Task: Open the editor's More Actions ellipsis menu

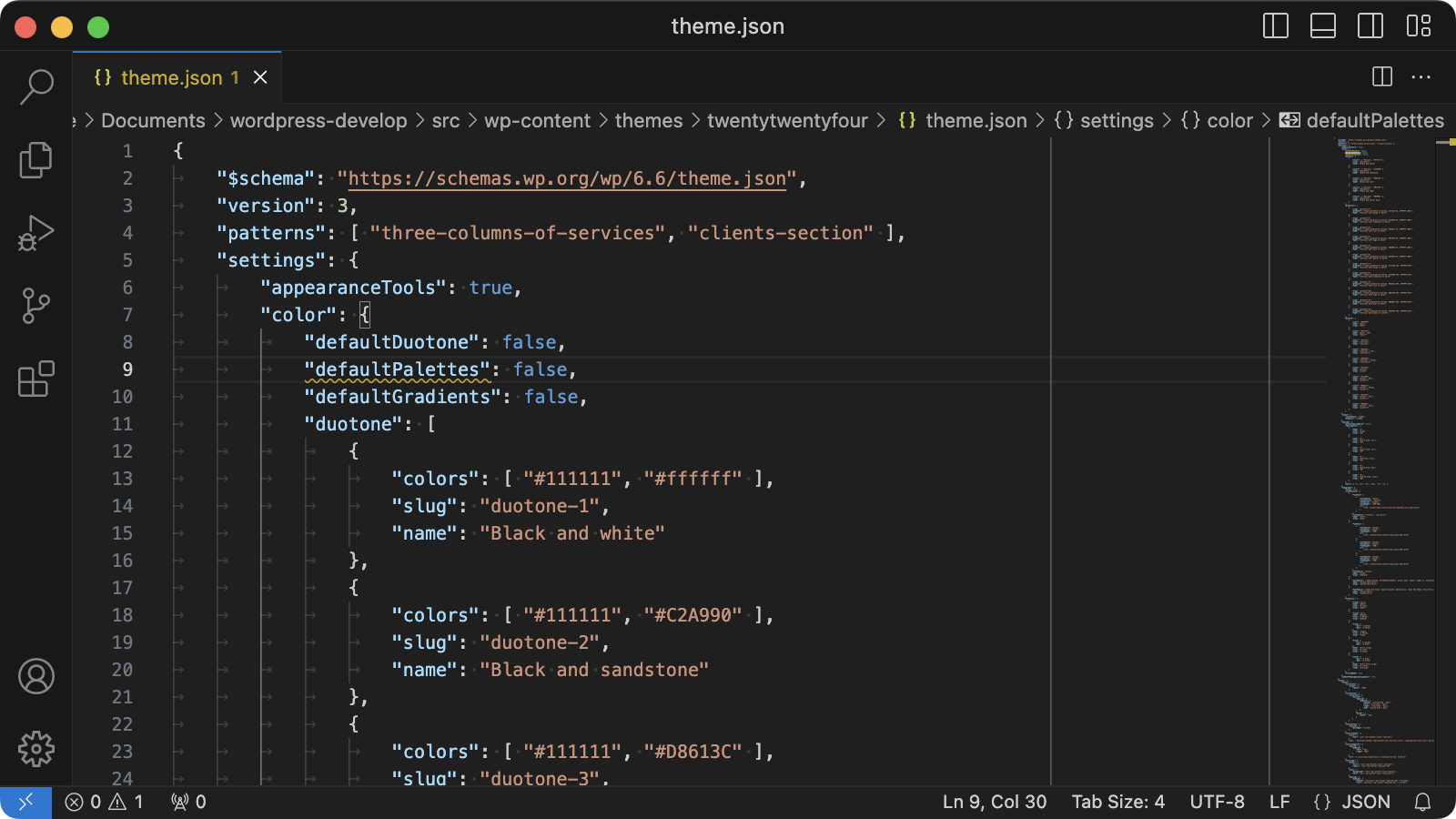Action: coord(1421,77)
